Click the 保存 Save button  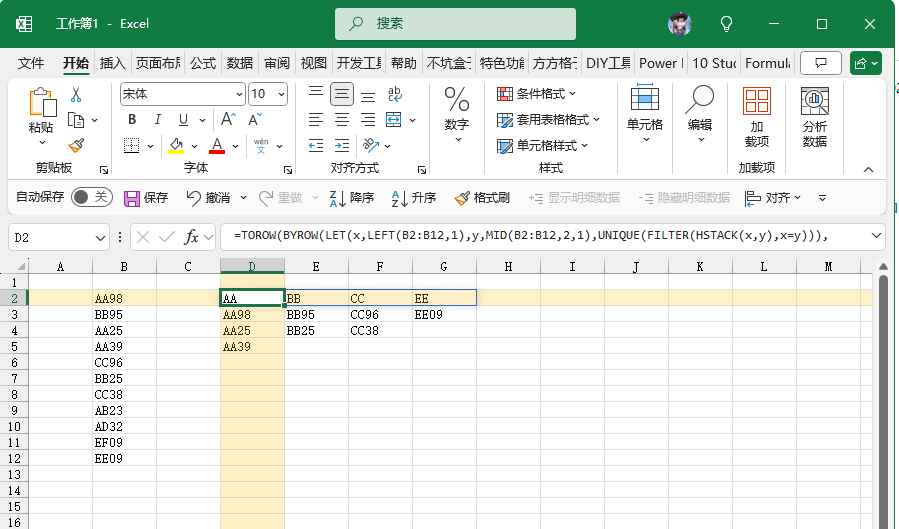click(146, 198)
